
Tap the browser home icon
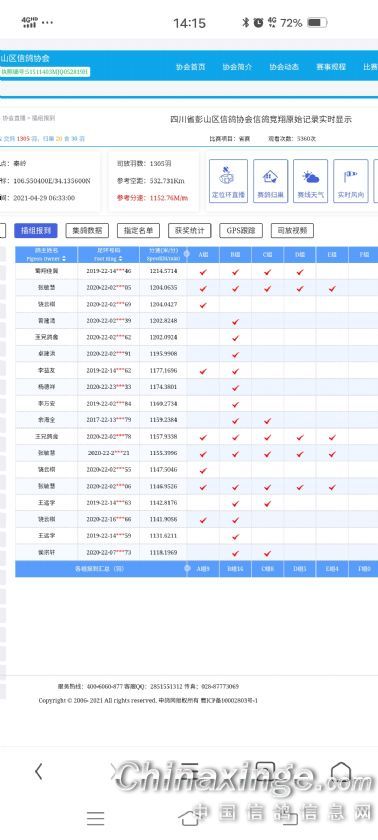[341, 771]
